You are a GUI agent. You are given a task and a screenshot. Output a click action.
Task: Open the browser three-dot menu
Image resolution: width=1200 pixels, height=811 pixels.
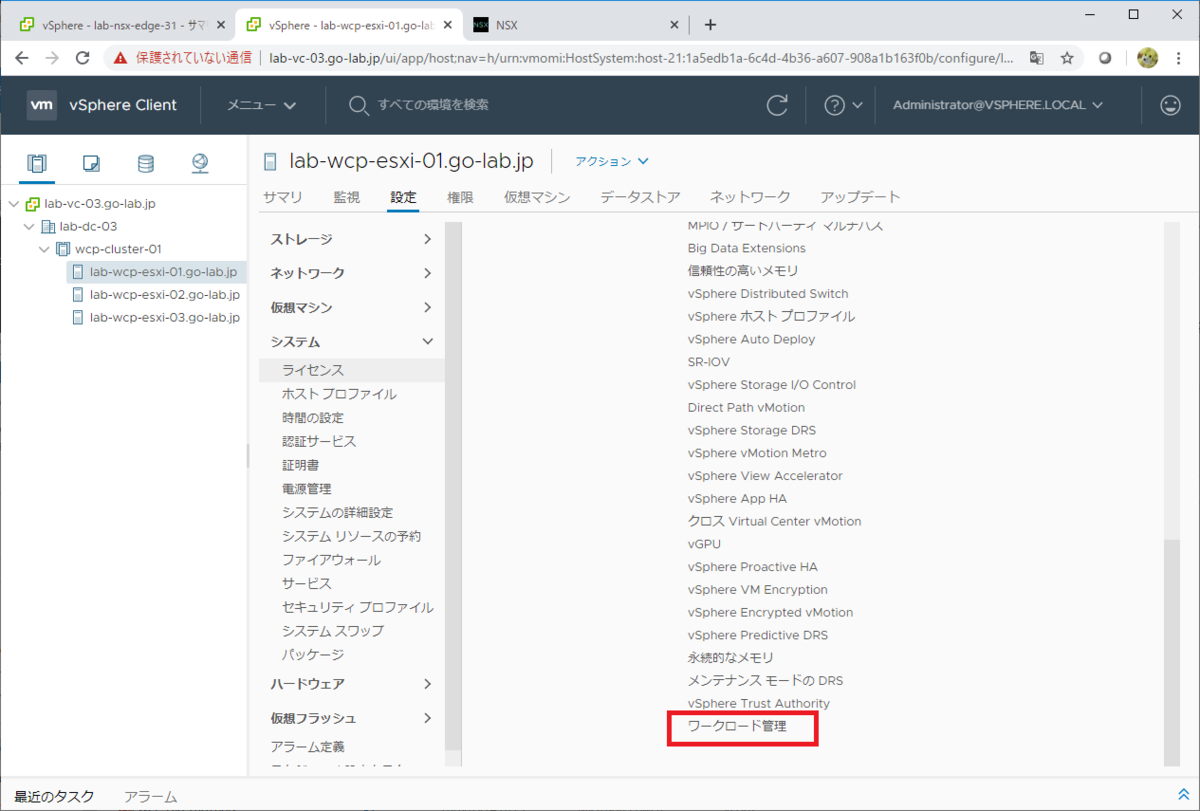[1178, 58]
